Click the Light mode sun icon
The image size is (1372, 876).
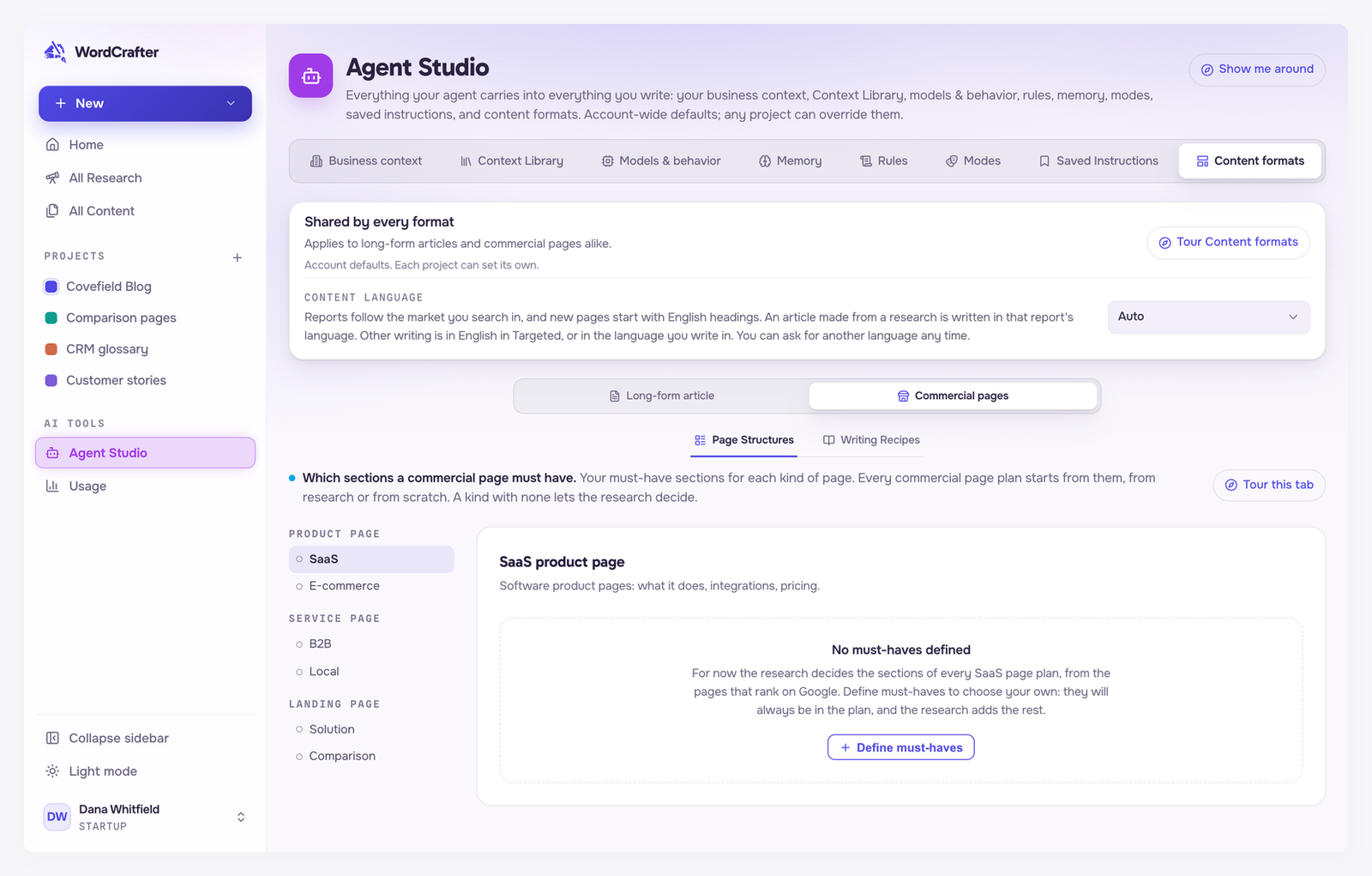point(52,770)
